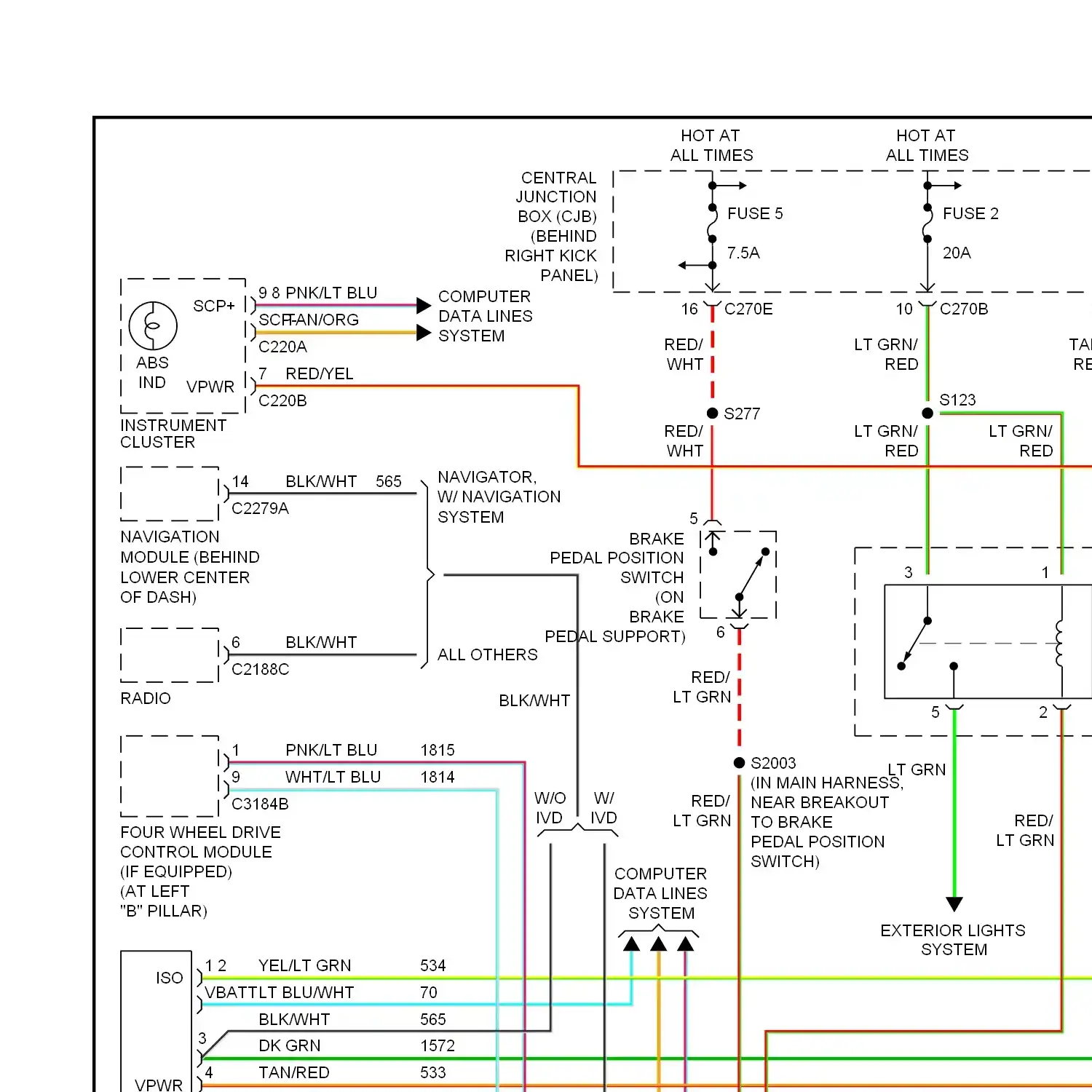Select connector label "C3184B"
Screen dimensions: 1092x1092
[x=260, y=804]
